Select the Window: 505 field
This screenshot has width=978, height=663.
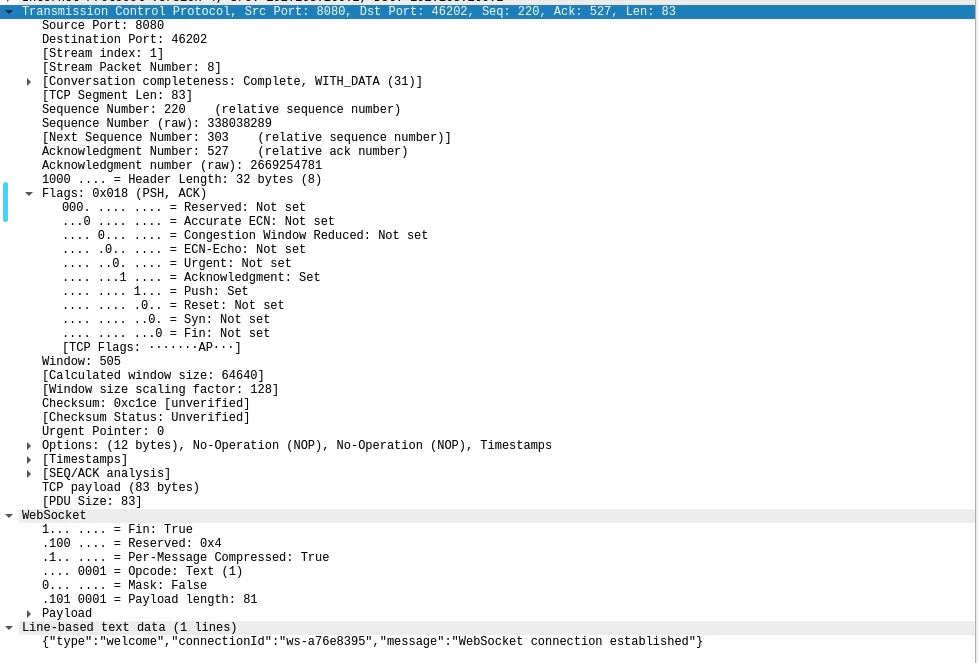(81, 362)
